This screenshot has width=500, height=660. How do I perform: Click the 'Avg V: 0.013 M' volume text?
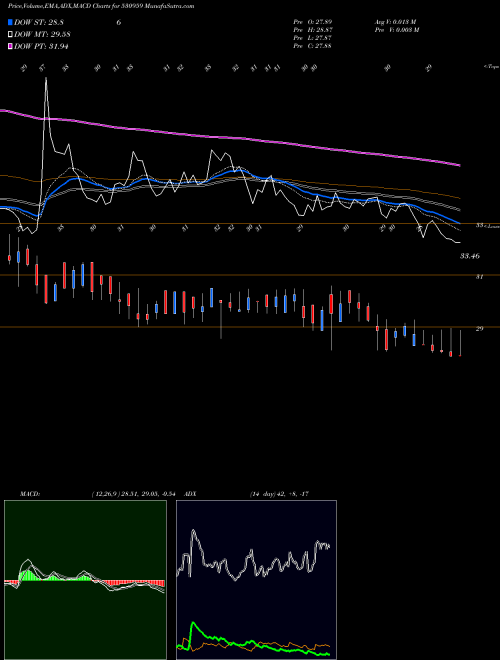(395, 22)
